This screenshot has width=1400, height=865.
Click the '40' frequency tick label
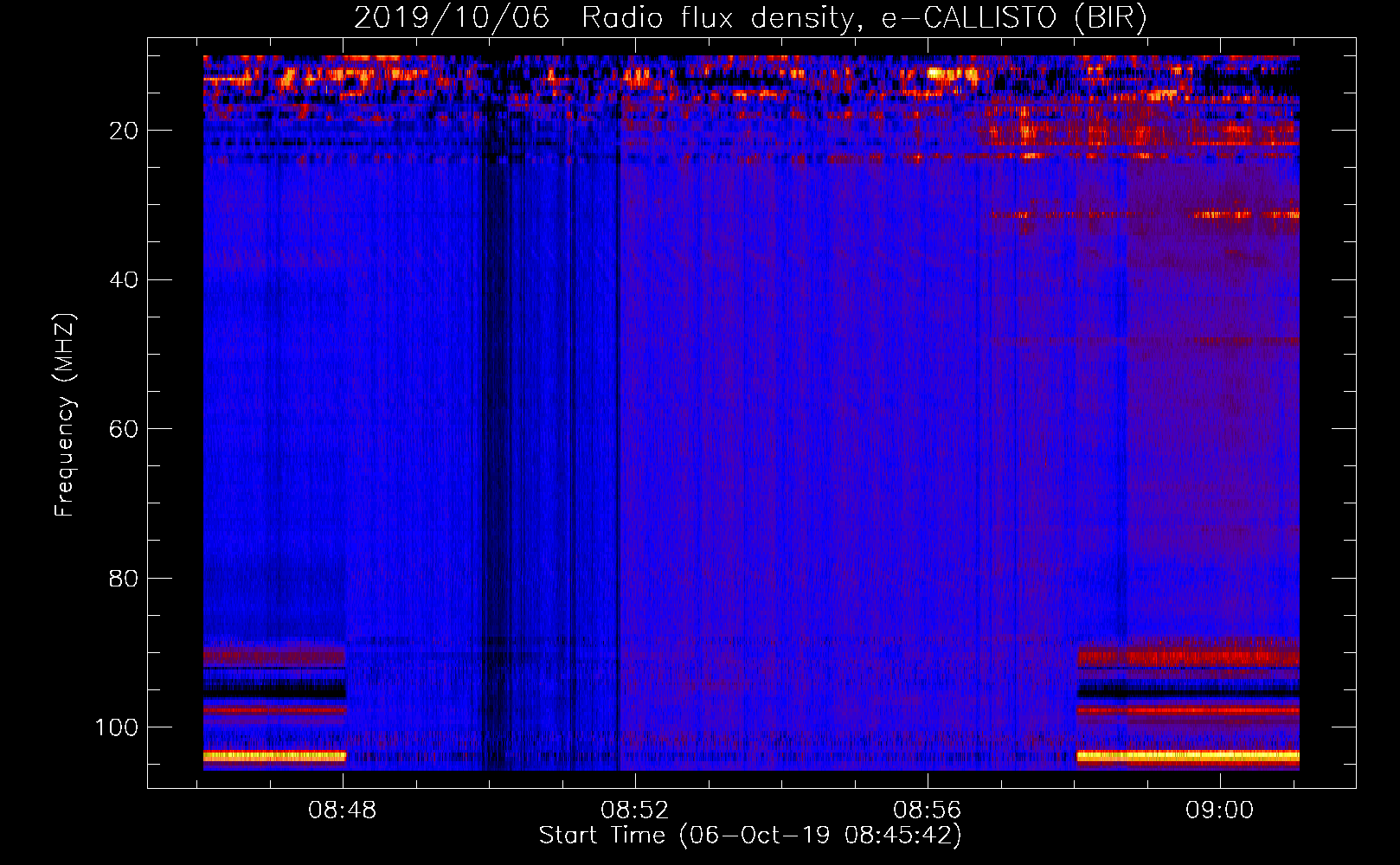(x=124, y=280)
